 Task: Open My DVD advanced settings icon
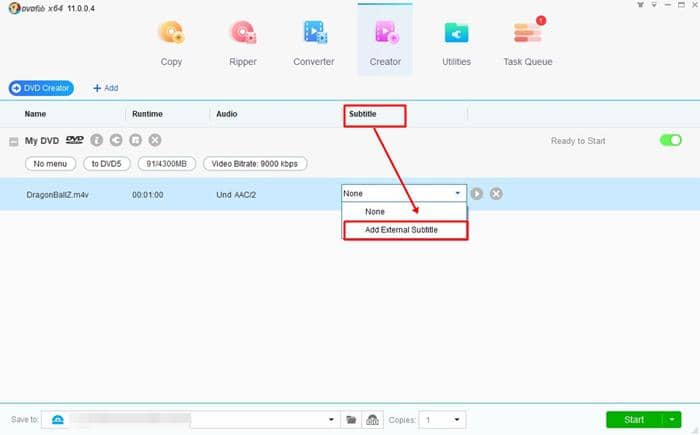(135, 140)
